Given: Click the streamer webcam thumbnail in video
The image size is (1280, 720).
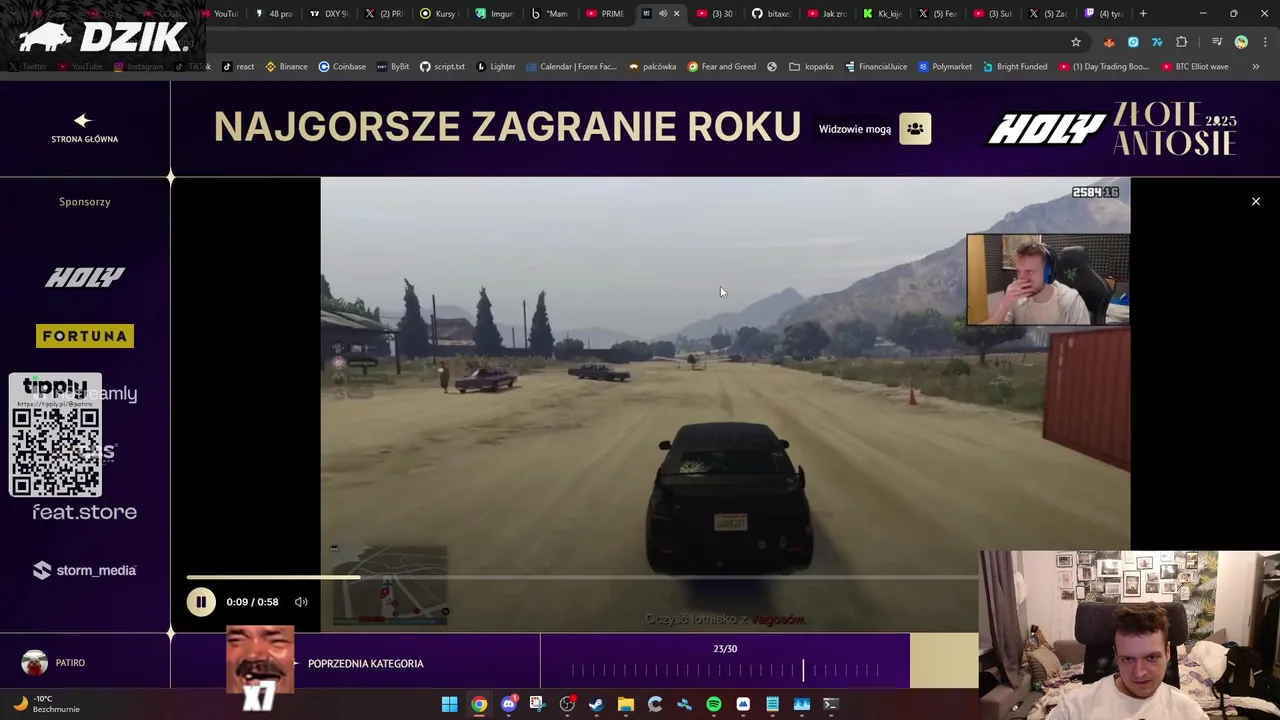Looking at the screenshot, I should (1048, 280).
